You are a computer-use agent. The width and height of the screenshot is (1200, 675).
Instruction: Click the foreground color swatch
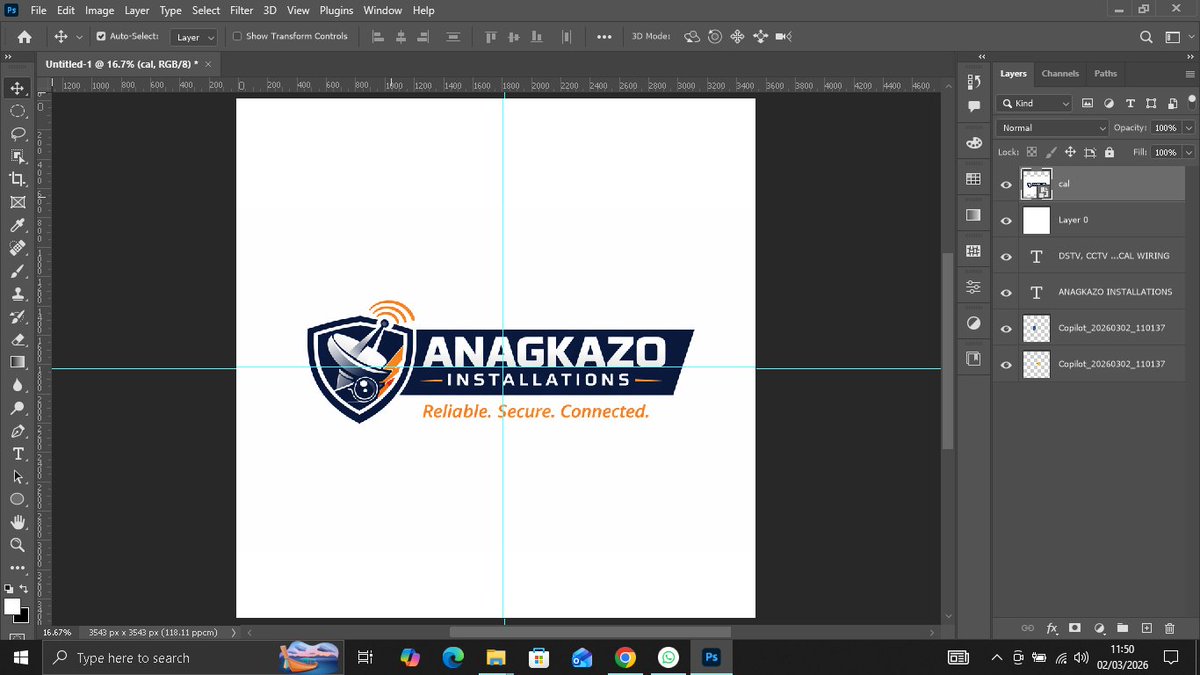12,607
